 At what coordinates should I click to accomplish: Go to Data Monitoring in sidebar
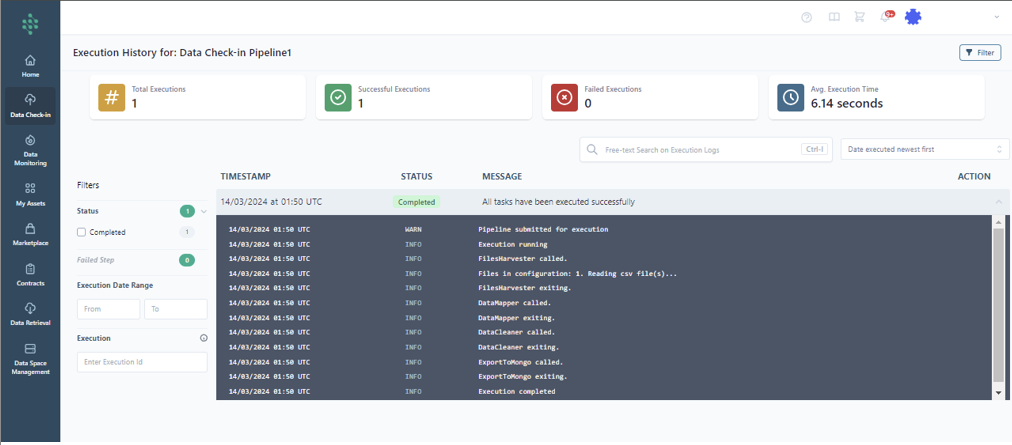pos(30,150)
